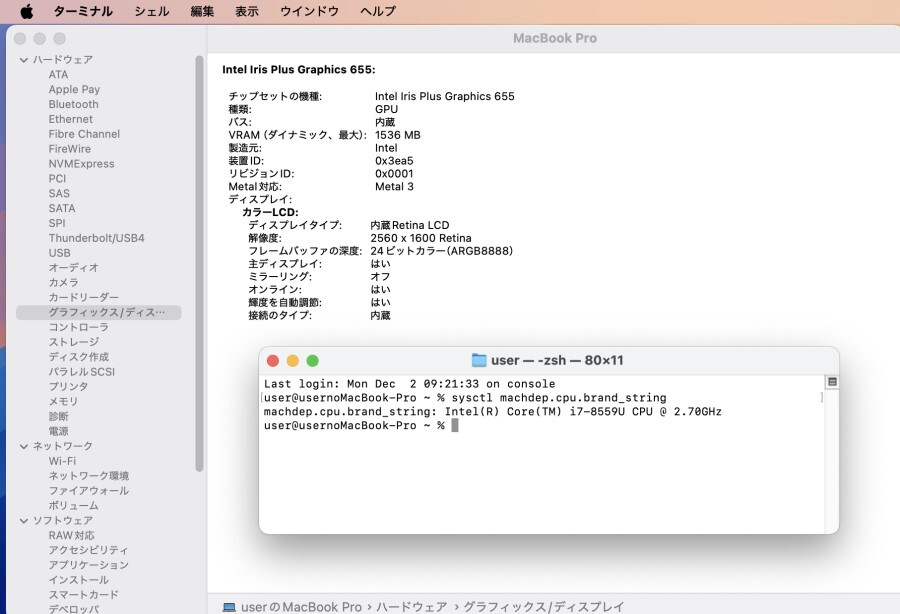The height and width of the screenshot is (614, 900).
Task: Select Ethernet in the sidebar
Action: (71, 119)
